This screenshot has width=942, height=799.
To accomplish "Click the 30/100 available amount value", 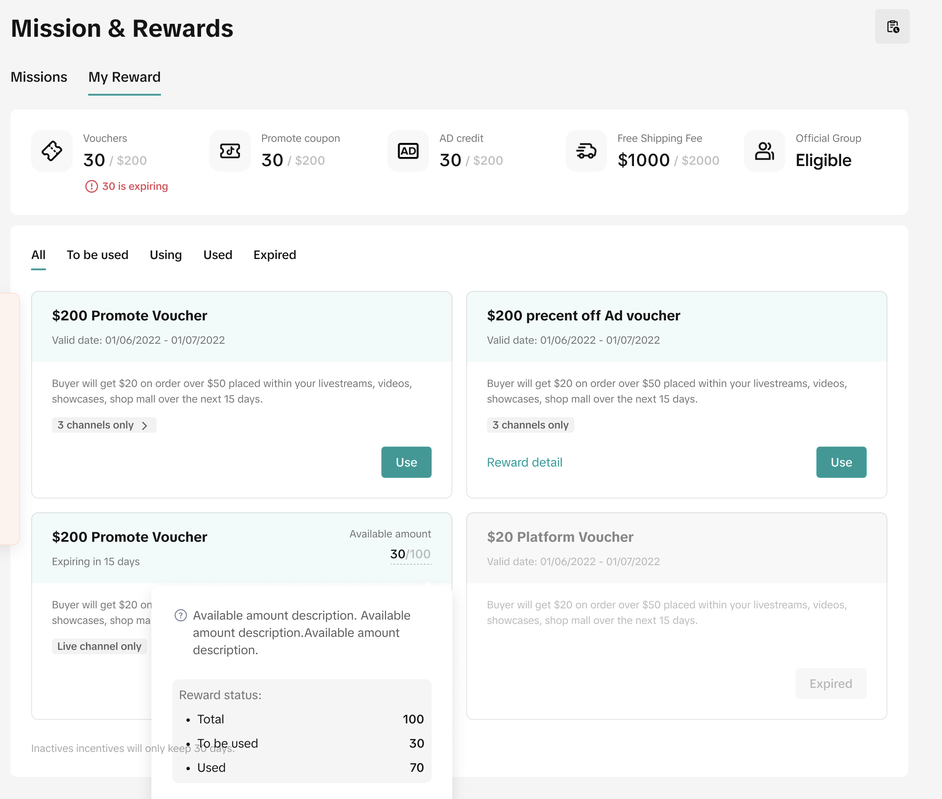I will pyautogui.click(x=410, y=554).
